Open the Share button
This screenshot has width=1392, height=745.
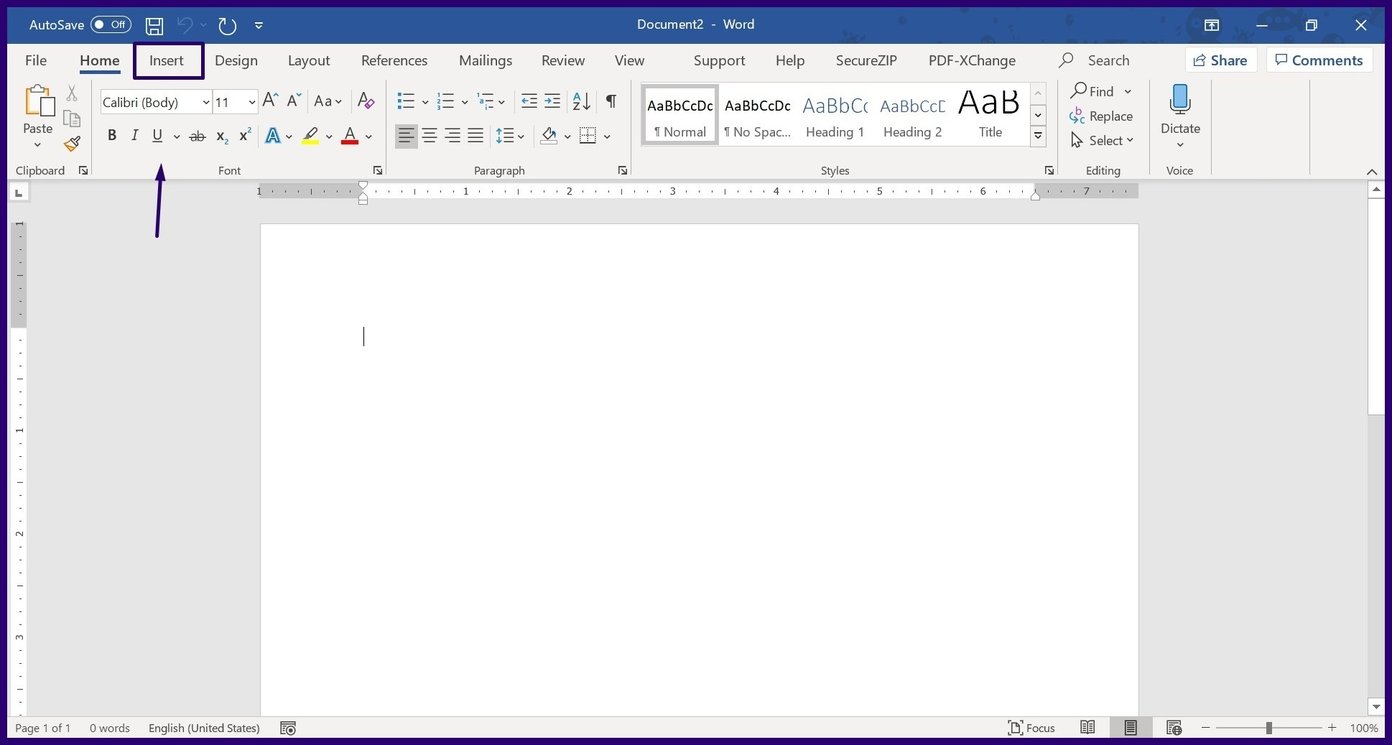[1220, 60]
